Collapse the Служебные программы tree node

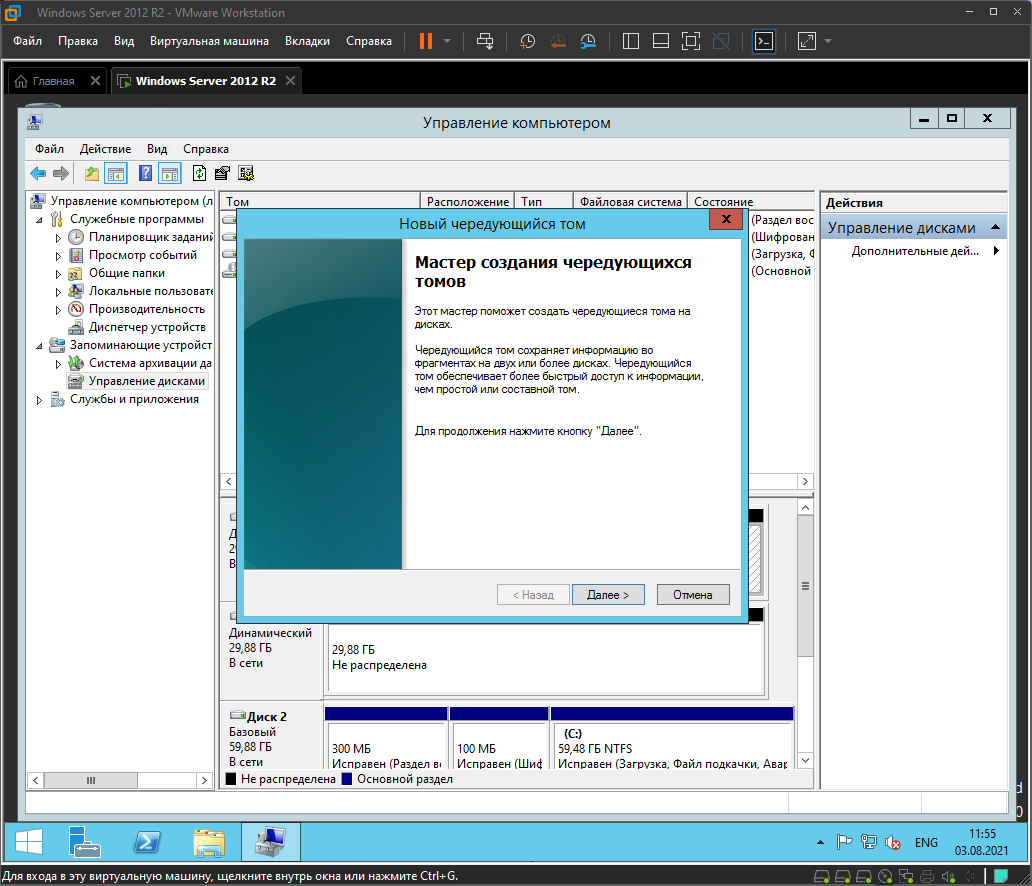click(x=39, y=220)
